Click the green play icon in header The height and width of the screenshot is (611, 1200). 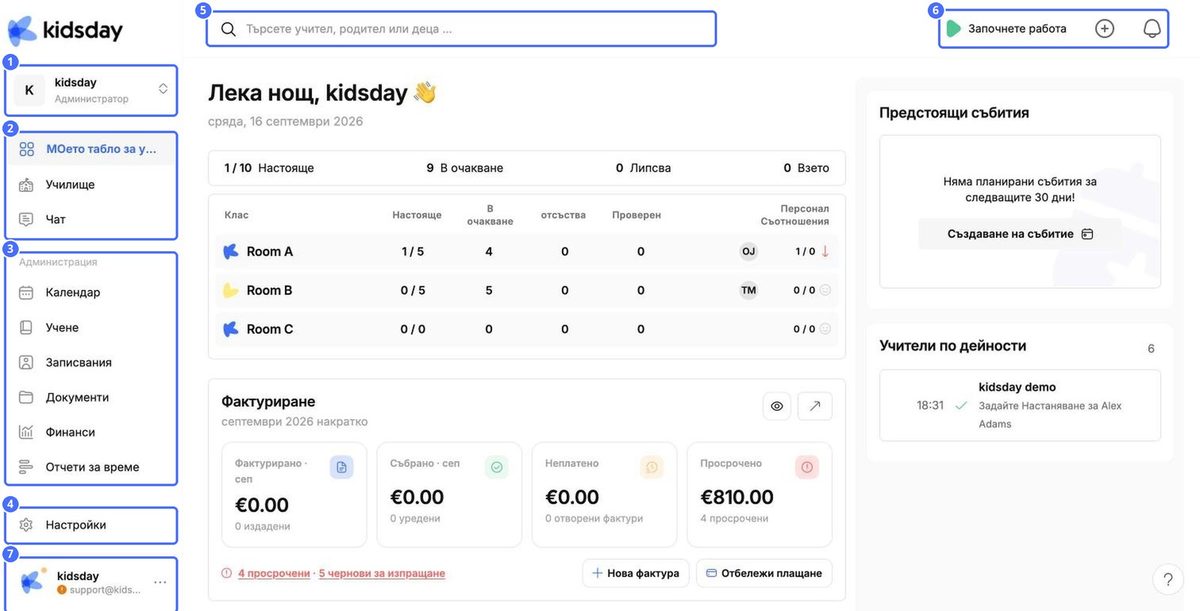tap(954, 29)
